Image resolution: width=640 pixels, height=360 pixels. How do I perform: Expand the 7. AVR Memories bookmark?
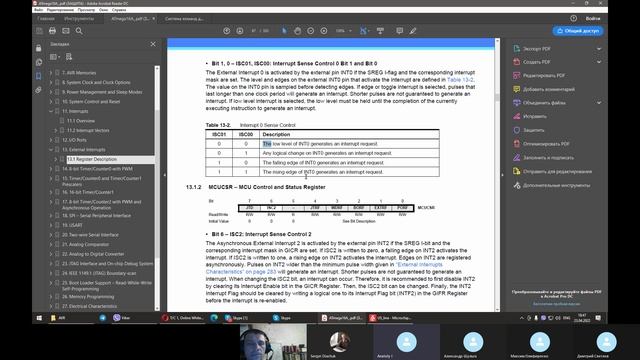(x=51, y=73)
